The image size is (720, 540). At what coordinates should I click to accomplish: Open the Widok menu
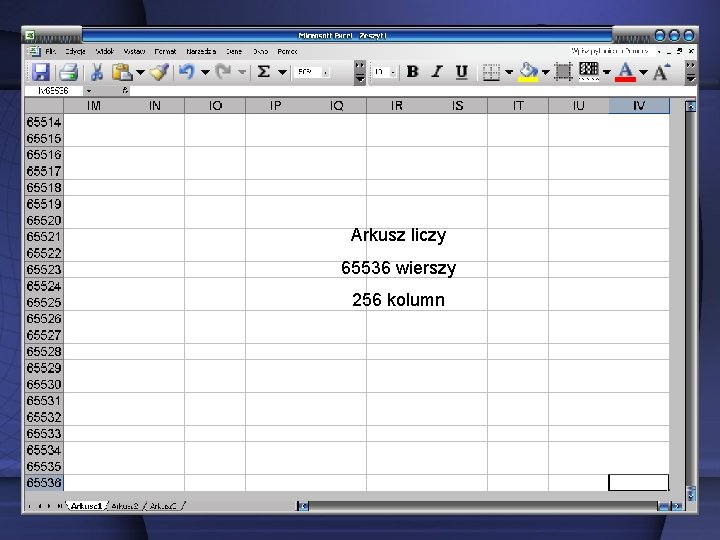(x=105, y=51)
